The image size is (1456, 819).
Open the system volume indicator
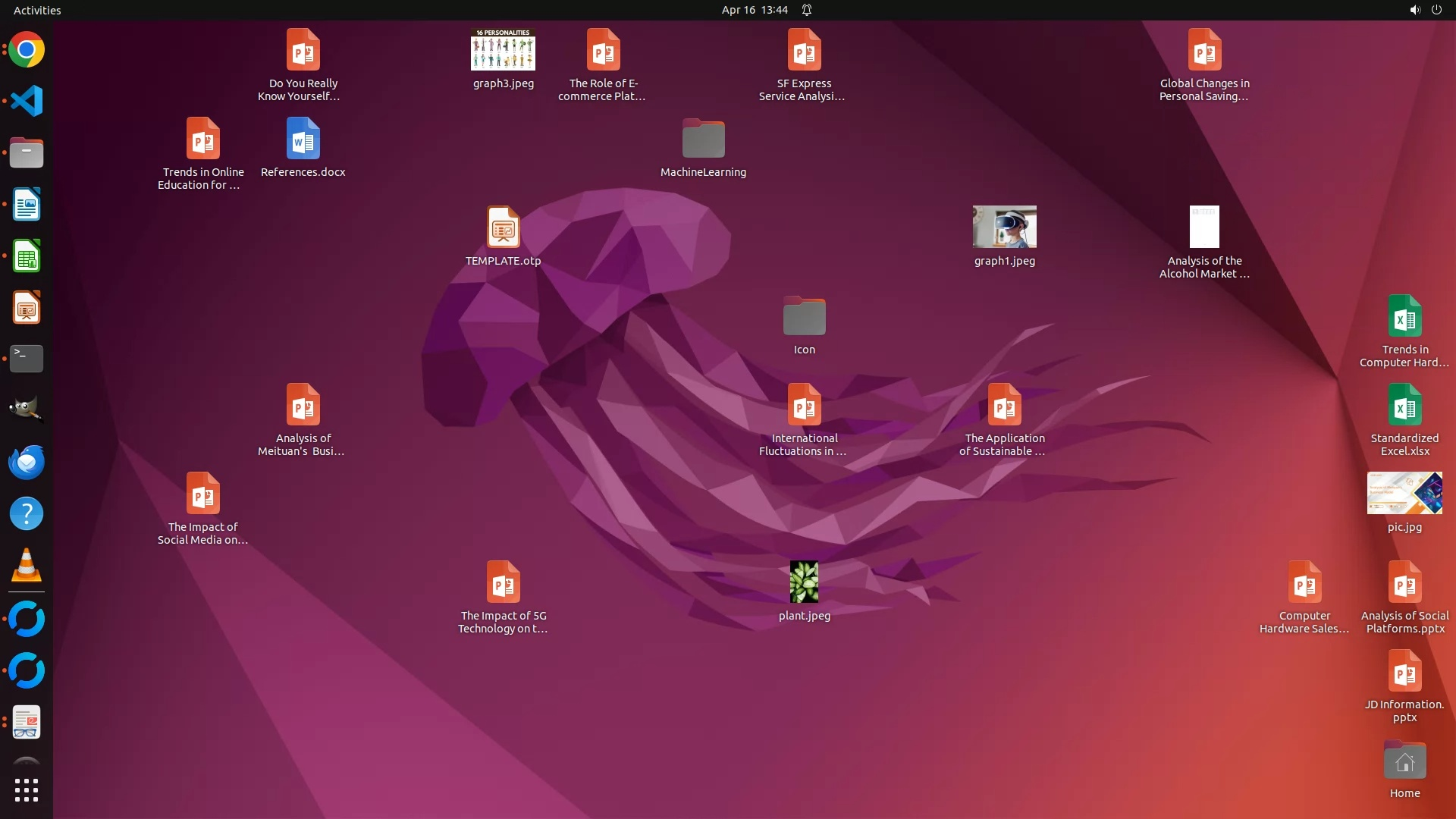1414,10
